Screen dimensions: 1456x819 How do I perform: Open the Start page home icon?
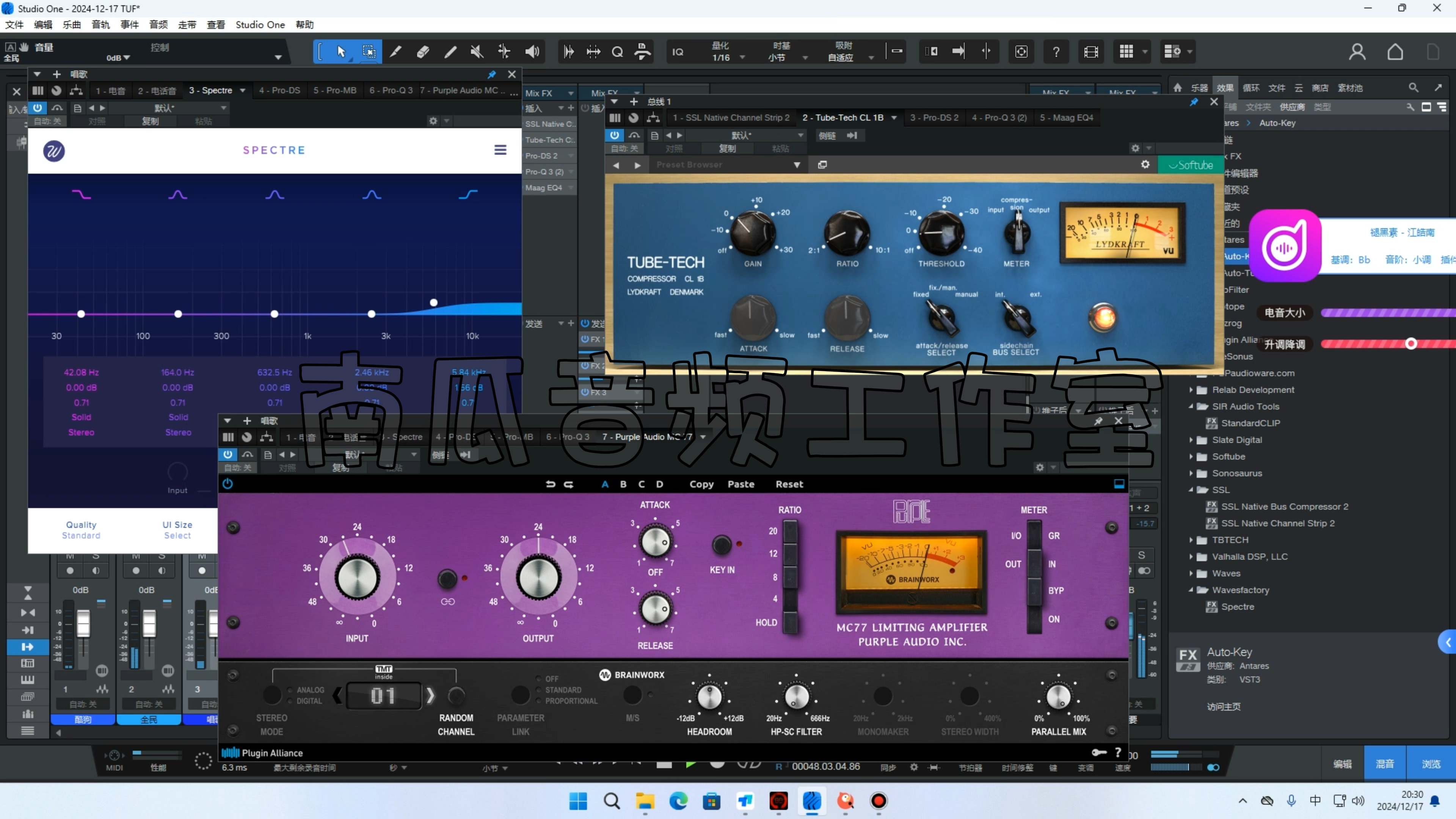[1395, 52]
